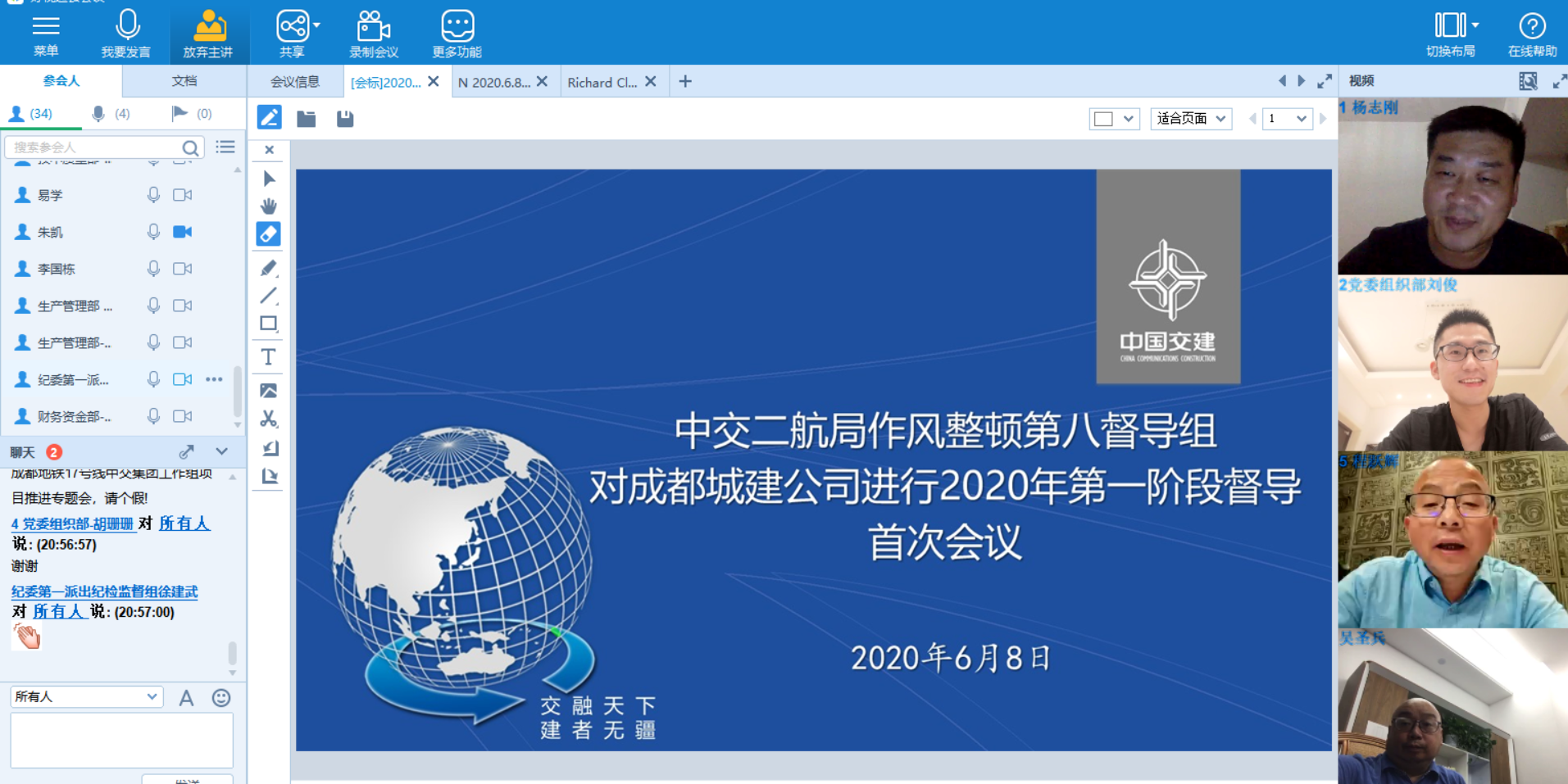This screenshot has width=1568, height=784.
Task: Open the page number dropdown
Action: pyautogui.click(x=1288, y=119)
